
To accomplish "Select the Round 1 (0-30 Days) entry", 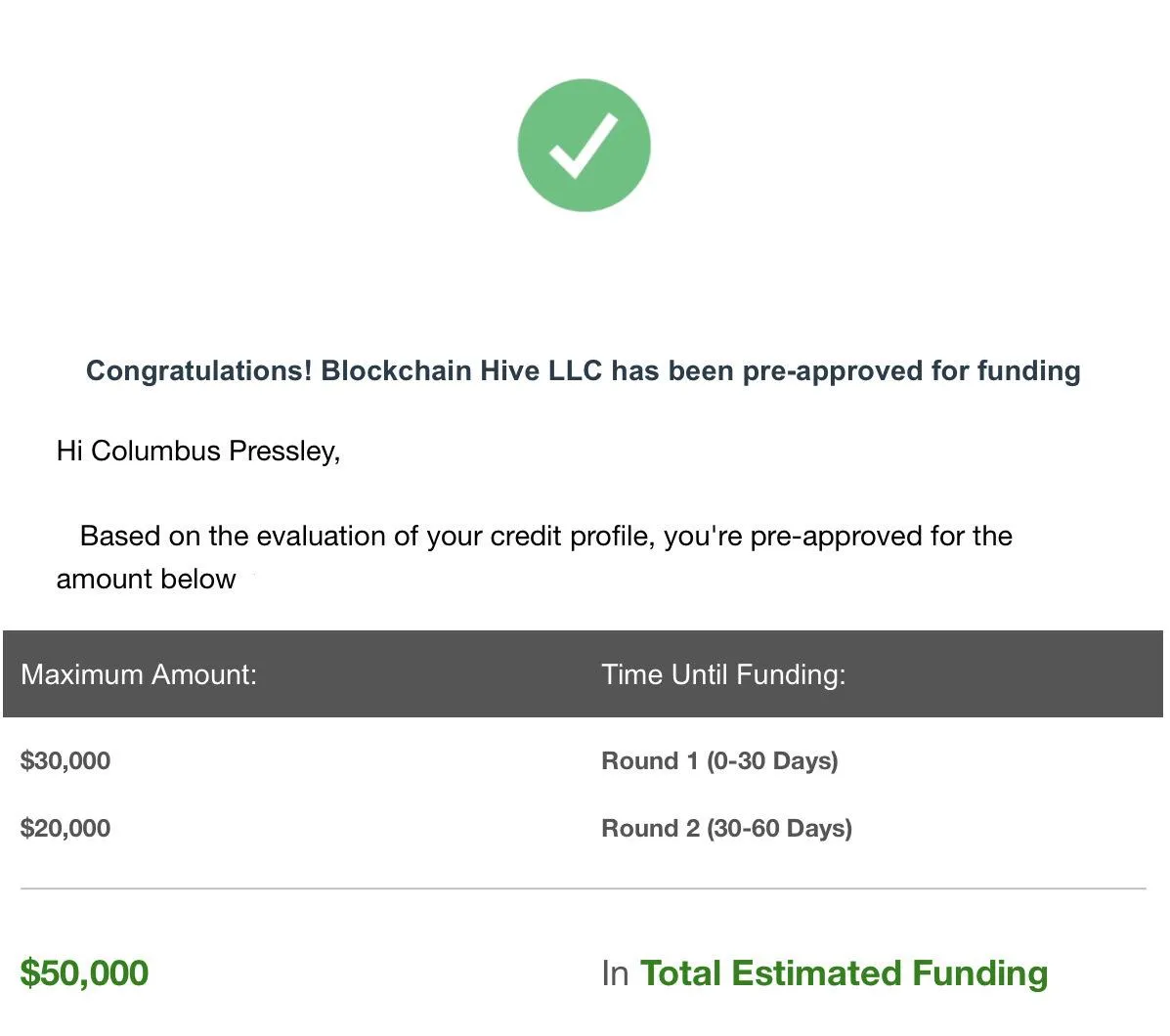I will point(720,760).
